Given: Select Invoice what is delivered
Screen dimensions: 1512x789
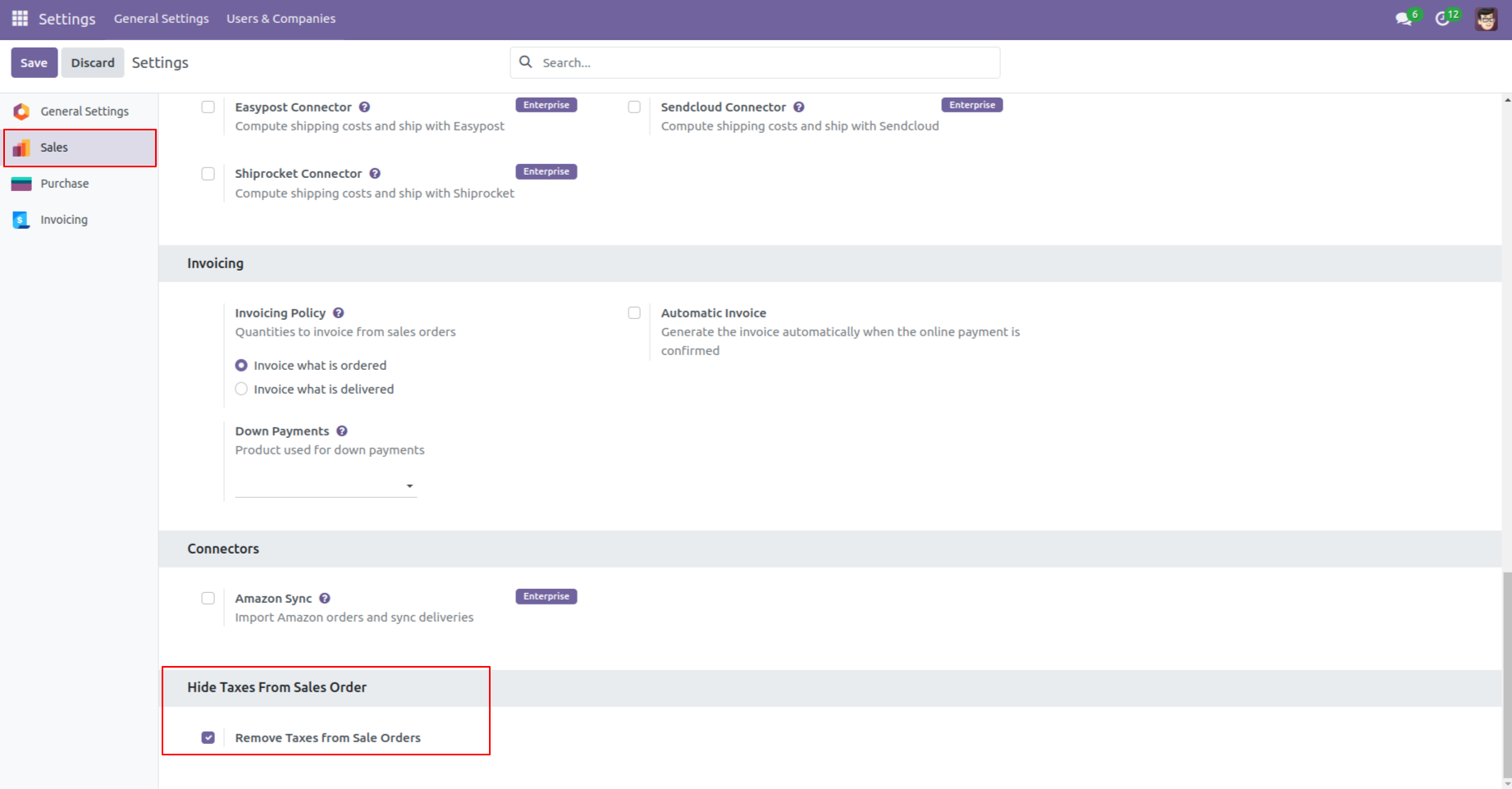Looking at the screenshot, I should tap(240, 389).
